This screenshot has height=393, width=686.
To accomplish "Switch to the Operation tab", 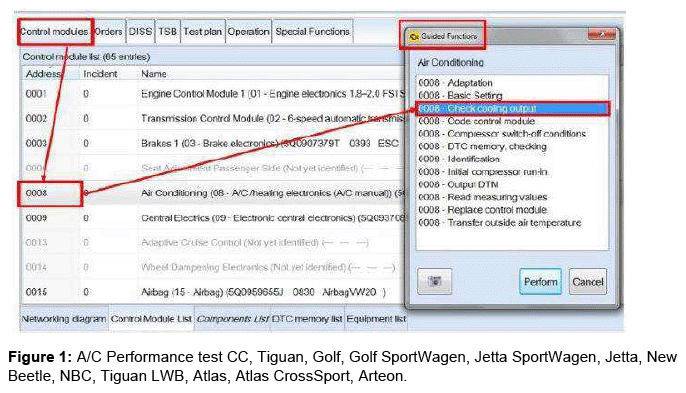I will (x=248, y=32).
